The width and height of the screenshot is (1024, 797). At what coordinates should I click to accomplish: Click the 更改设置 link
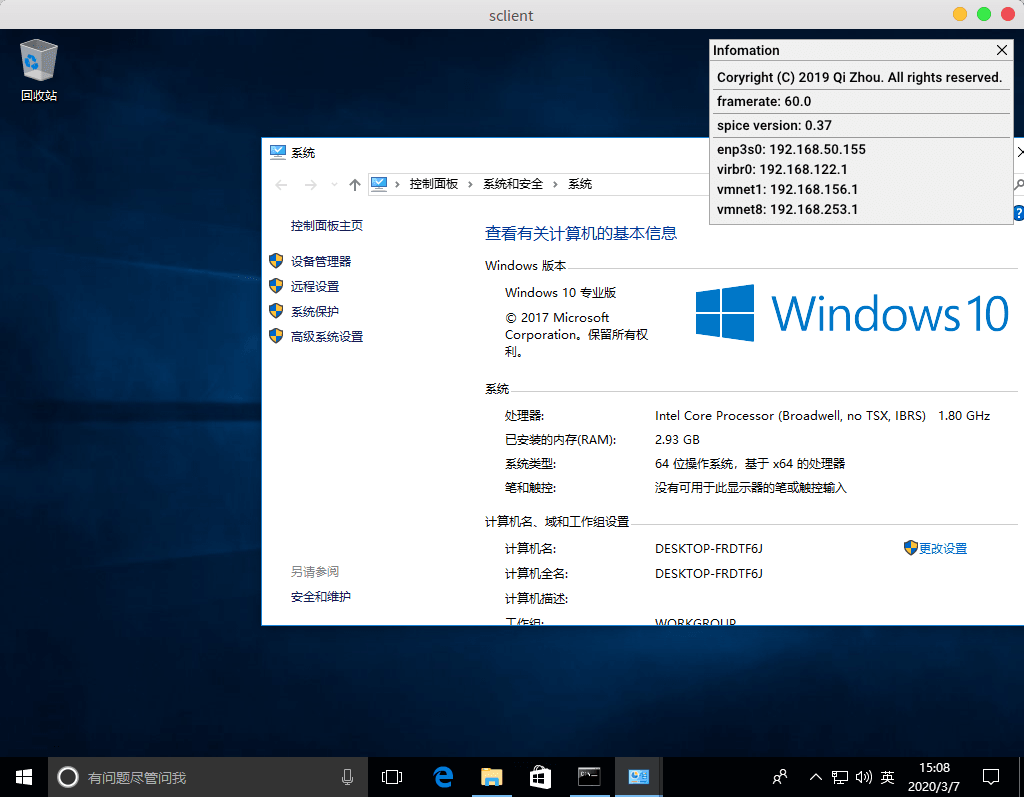pyautogui.click(x=942, y=548)
